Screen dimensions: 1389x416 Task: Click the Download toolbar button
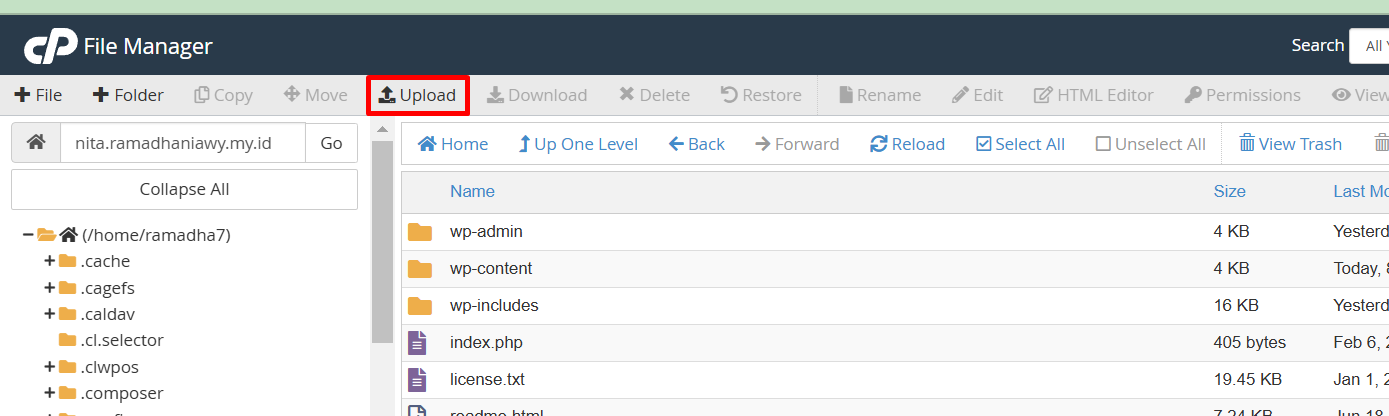[537, 95]
